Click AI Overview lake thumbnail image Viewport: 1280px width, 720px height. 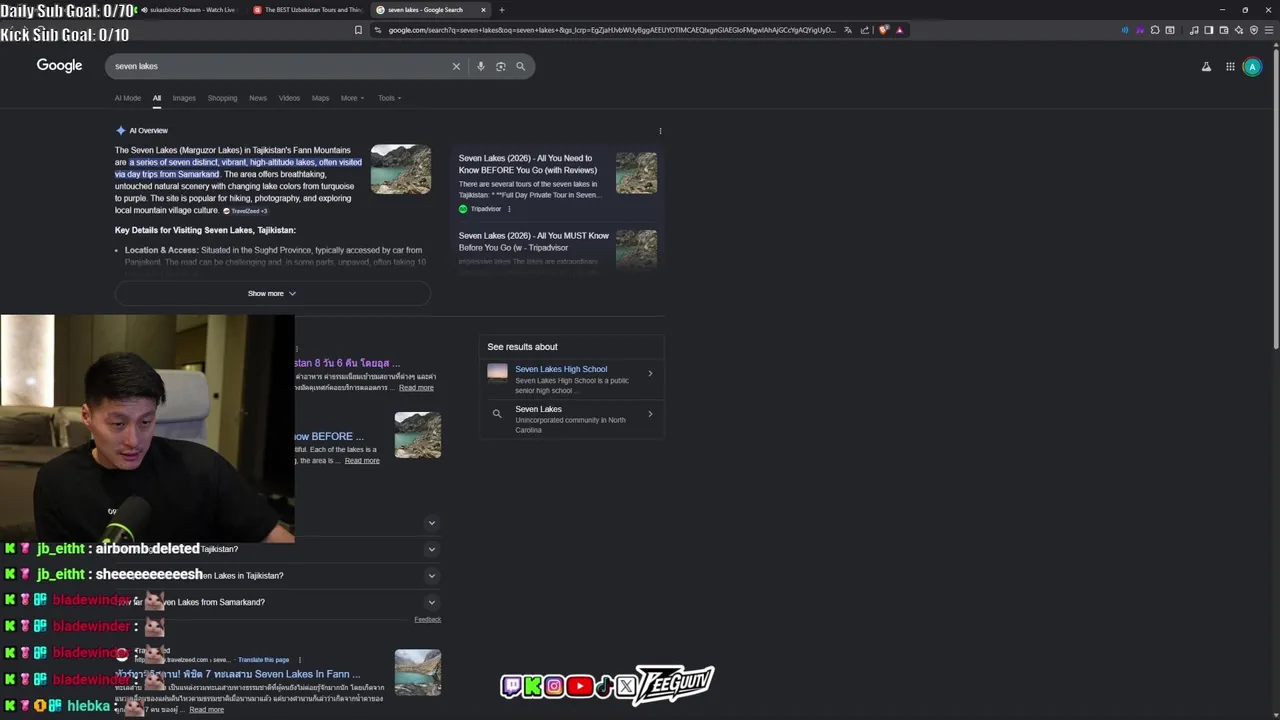tap(401, 169)
